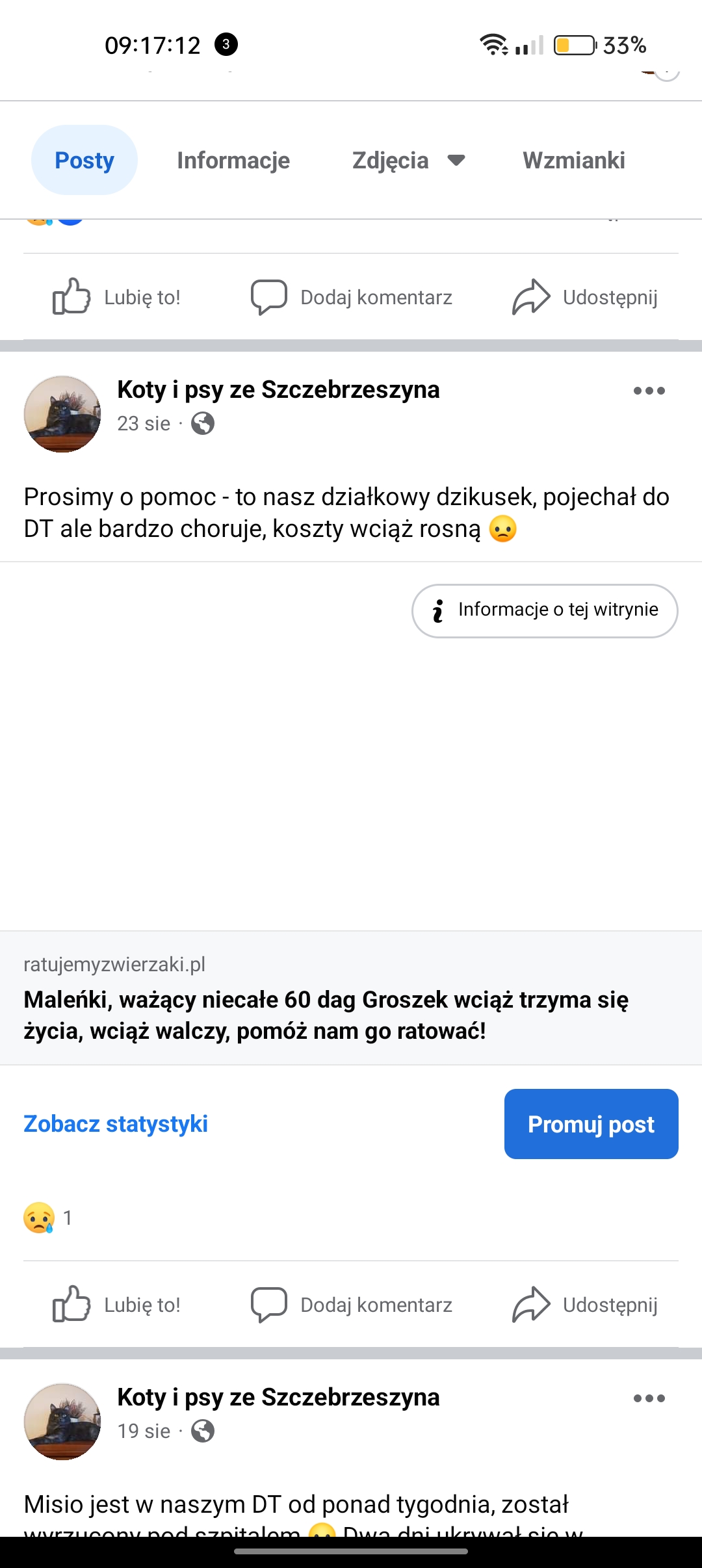Tap the globe privacy icon next to 23 sie
The height and width of the screenshot is (1568, 702).
[x=203, y=423]
